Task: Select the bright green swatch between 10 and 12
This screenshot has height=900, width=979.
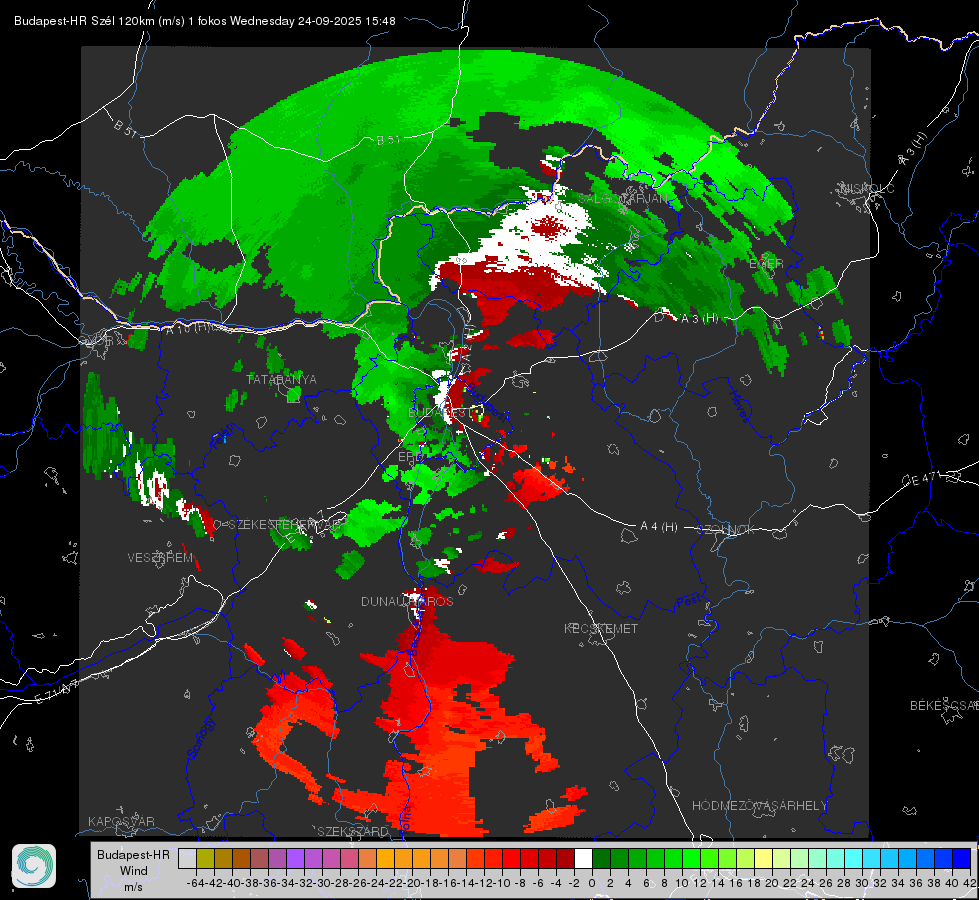Action: (691, 858)
